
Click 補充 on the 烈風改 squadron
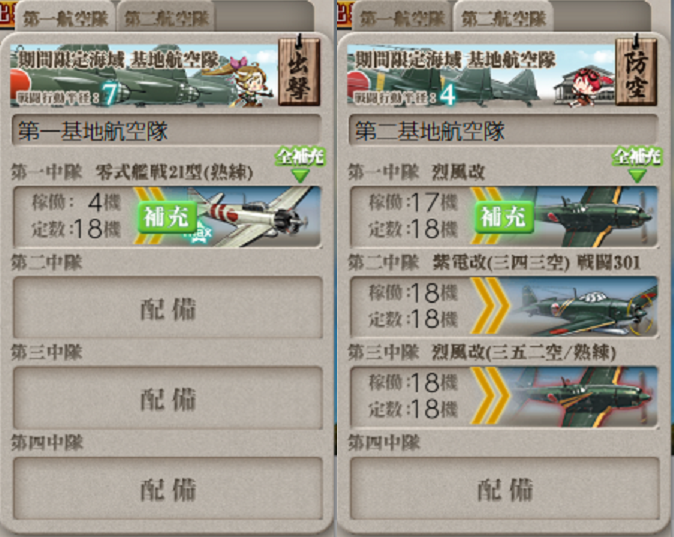coord(504,217)
